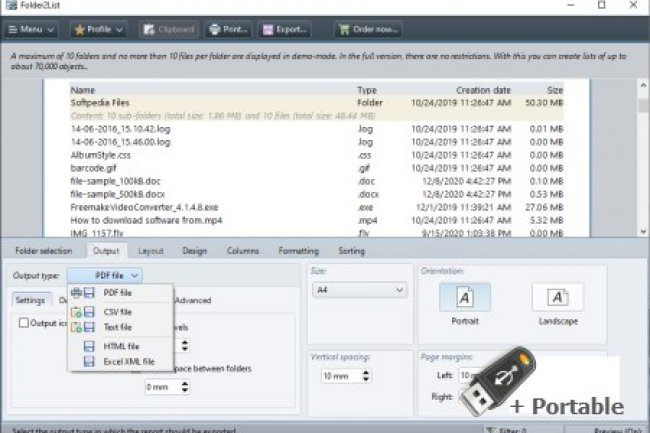650x433 pixels.
Task: Open the Advanced sub-tab
Action: [x=193, y=300]
